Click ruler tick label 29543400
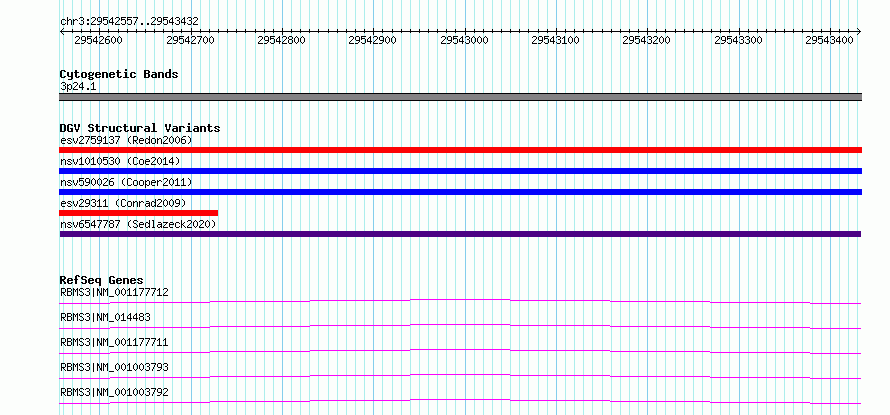 829,40
